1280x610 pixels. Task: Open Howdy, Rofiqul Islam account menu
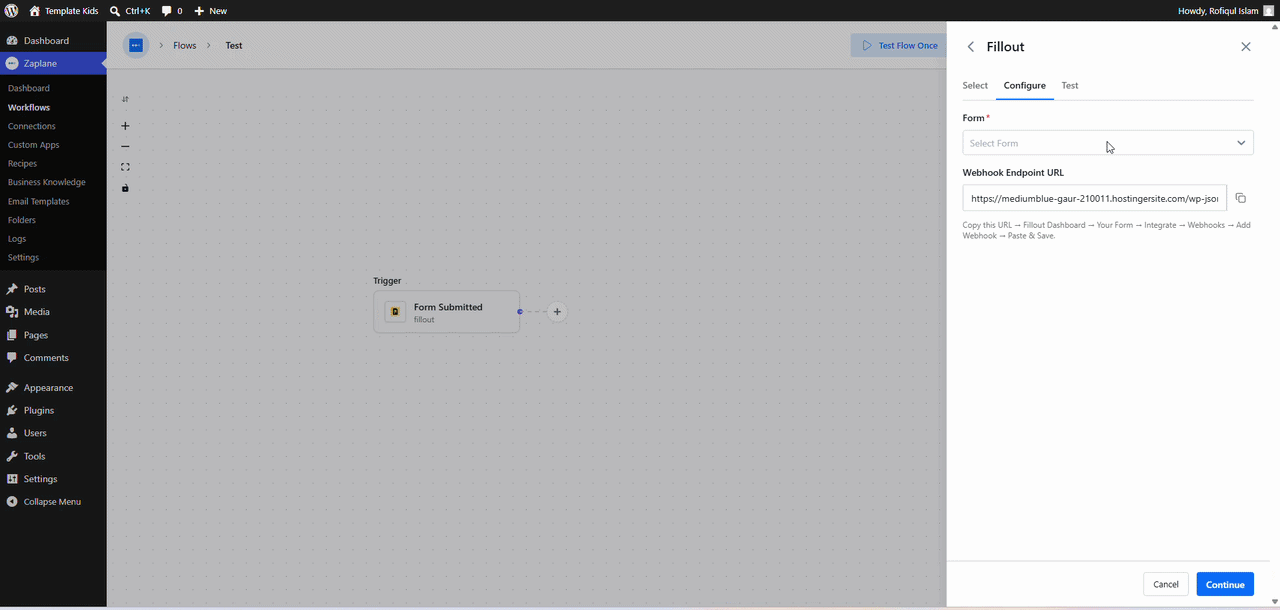1227,10
